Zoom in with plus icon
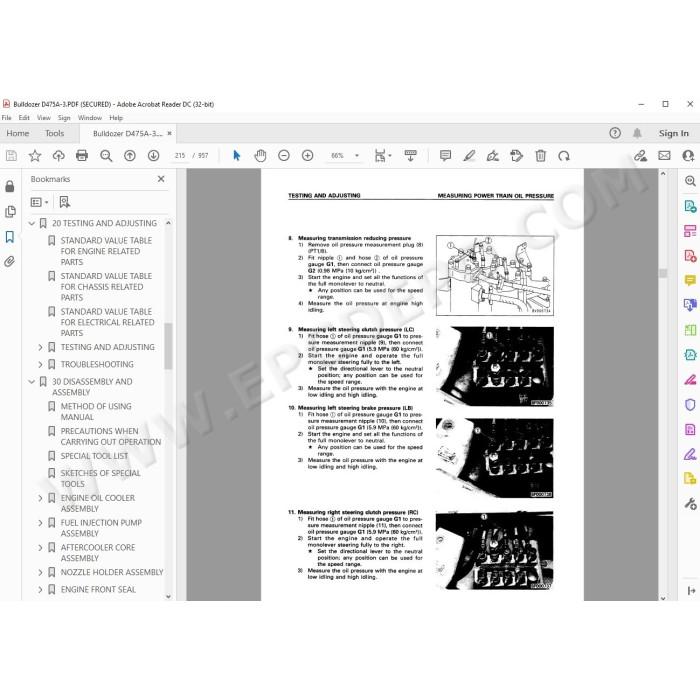 click(x=308, y=156)
